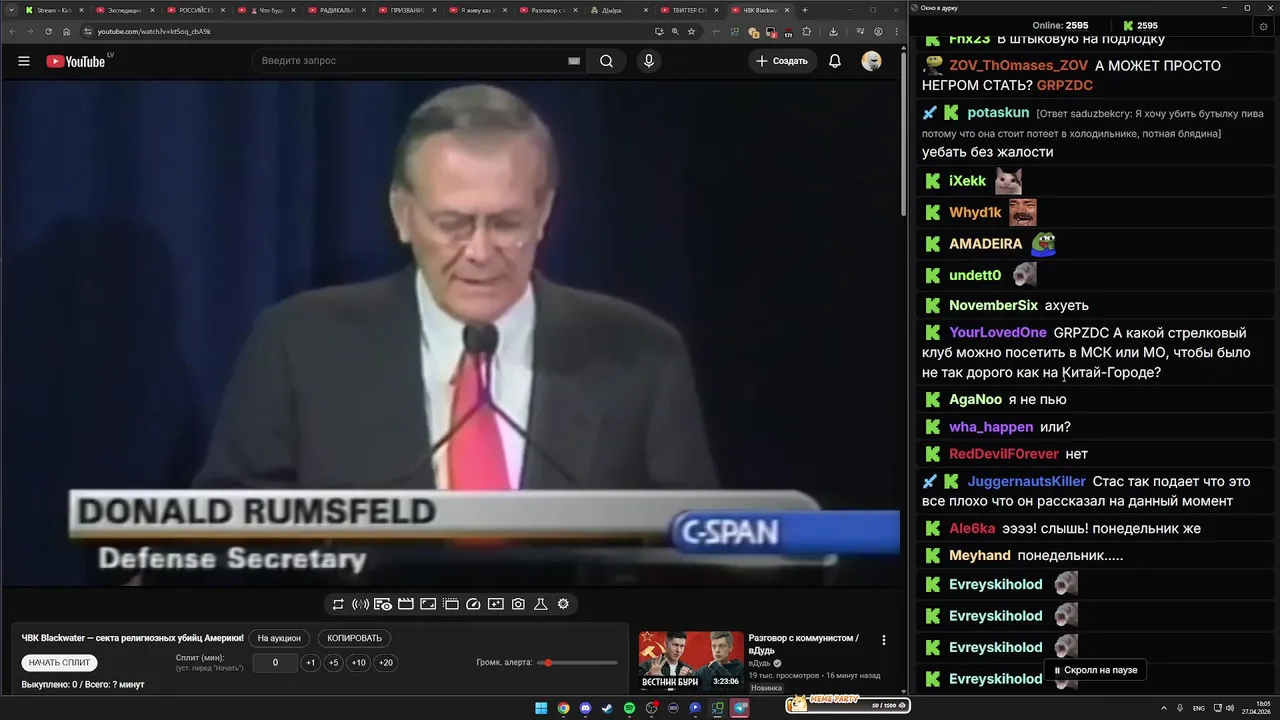Click the chat username potaskun

pos(998,112)
